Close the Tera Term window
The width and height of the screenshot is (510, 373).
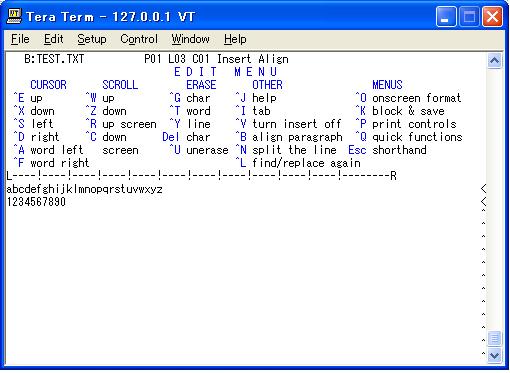click(x=492, y=17)
